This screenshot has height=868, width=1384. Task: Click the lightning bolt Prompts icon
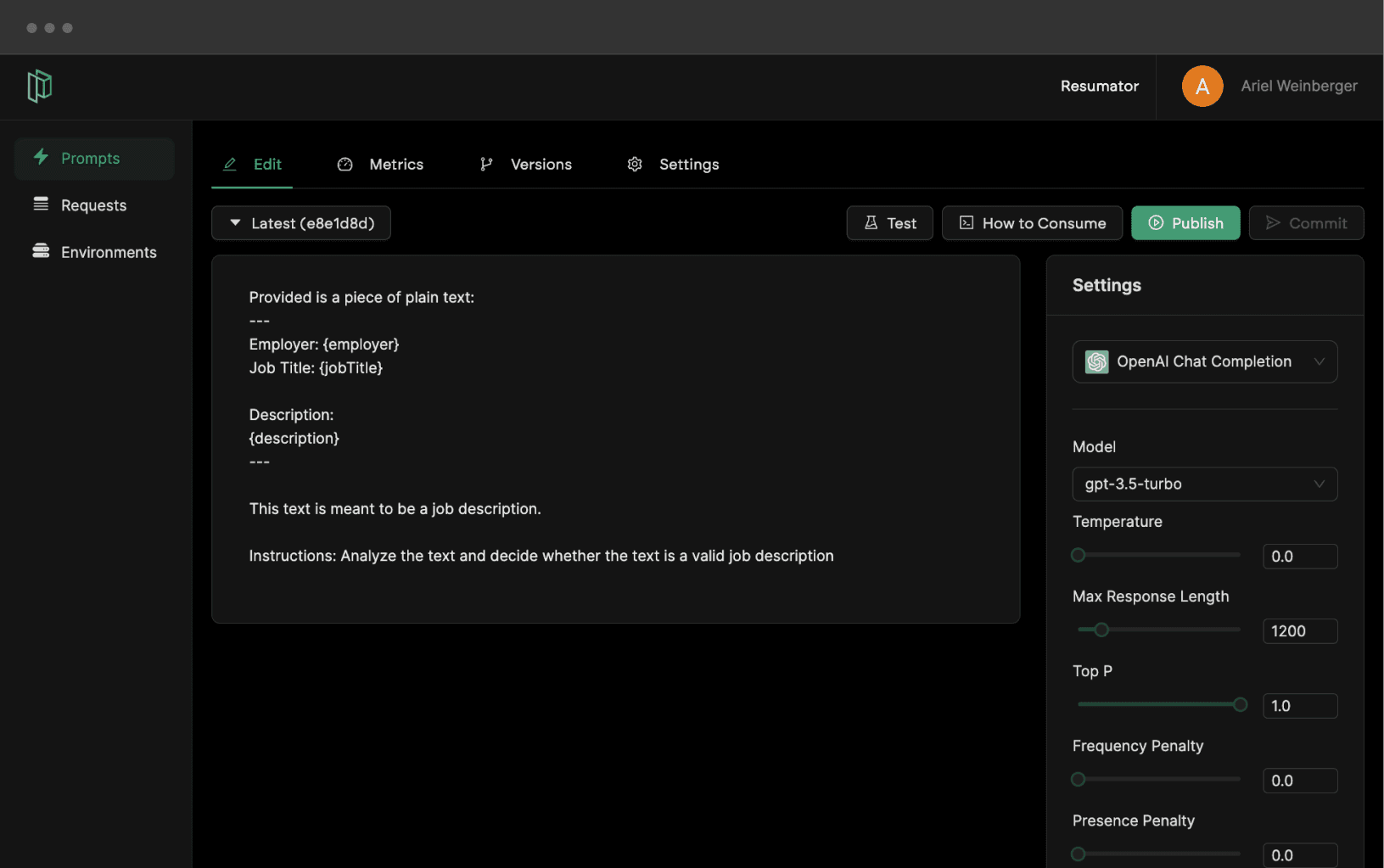pos(41,157)
